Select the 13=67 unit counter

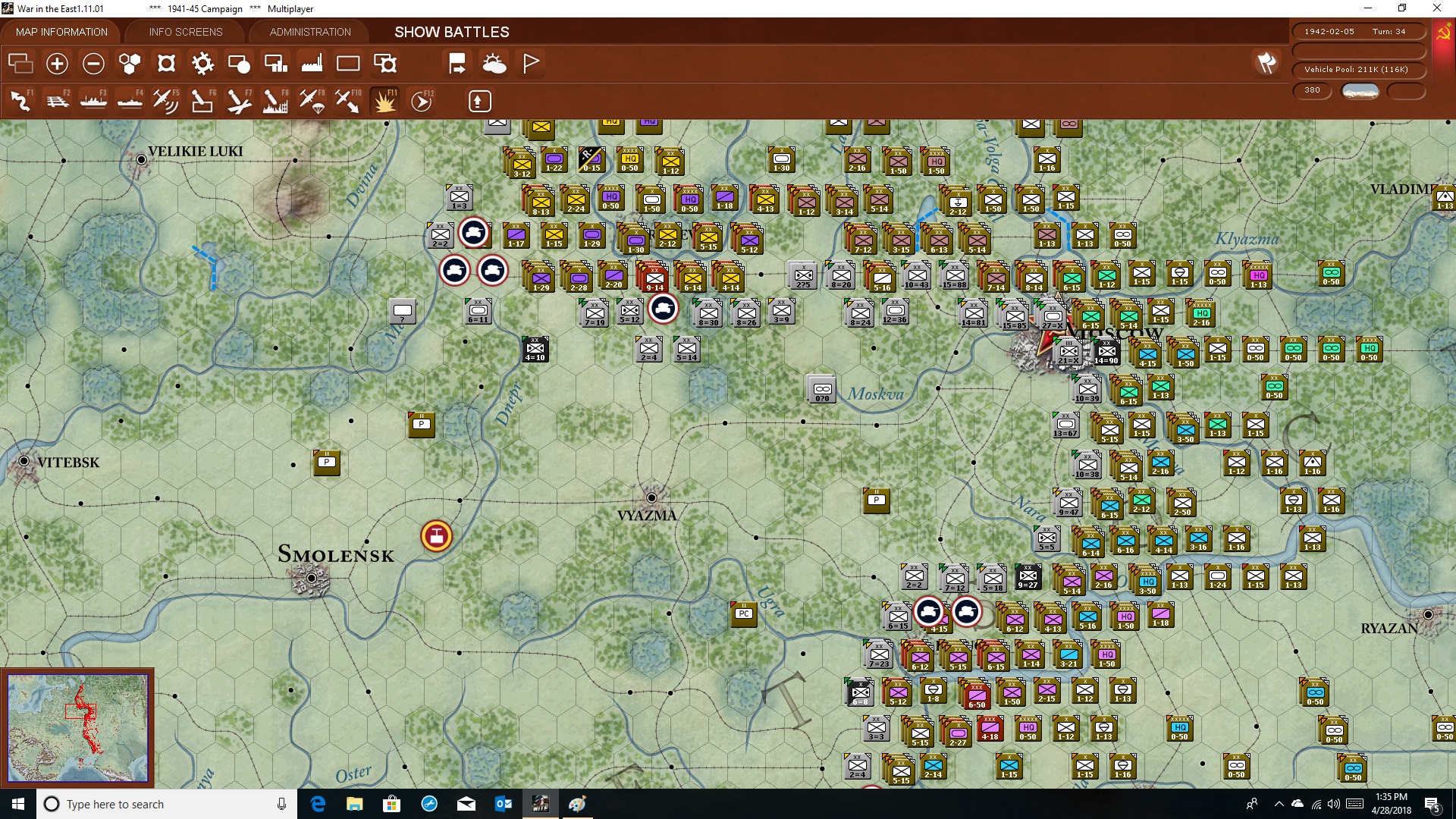(1065, 425)
